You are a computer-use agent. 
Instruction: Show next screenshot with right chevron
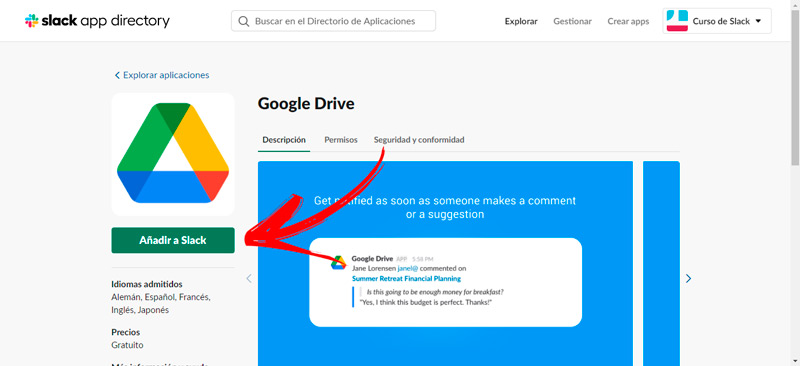(x=688, y=279)
